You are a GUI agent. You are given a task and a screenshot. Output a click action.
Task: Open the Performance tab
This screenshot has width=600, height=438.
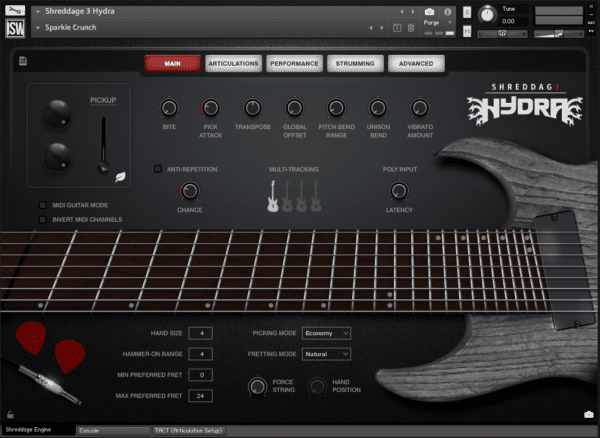[294, 64]
